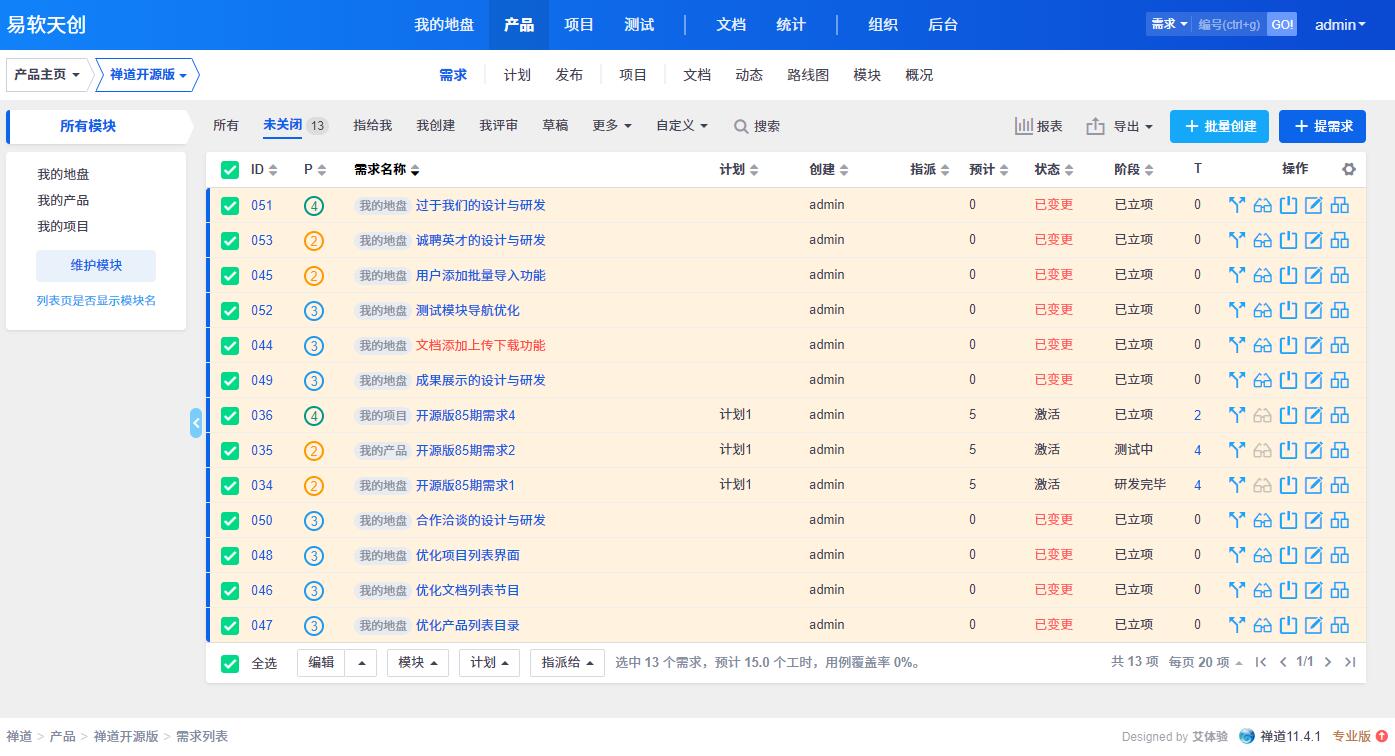1395x756 pixels.
Task: Switch to the 测试 top menu
Action: [x=639, y=25]
